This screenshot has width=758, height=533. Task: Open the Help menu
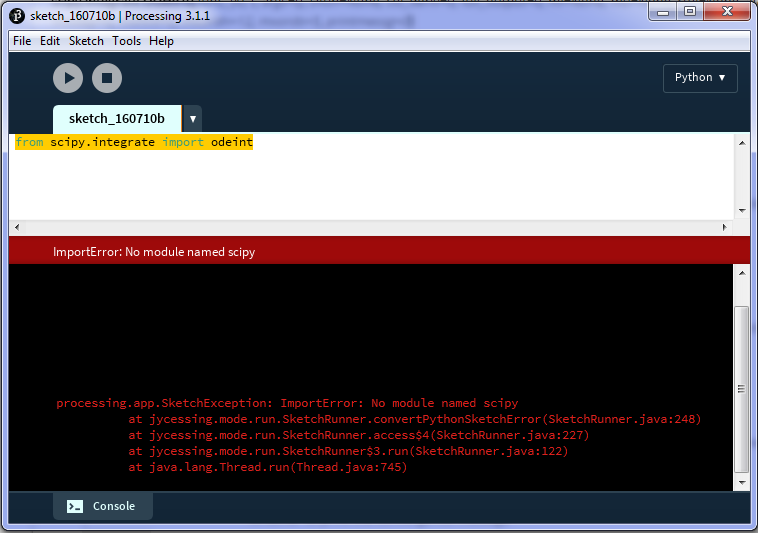[x=161, y=41]
